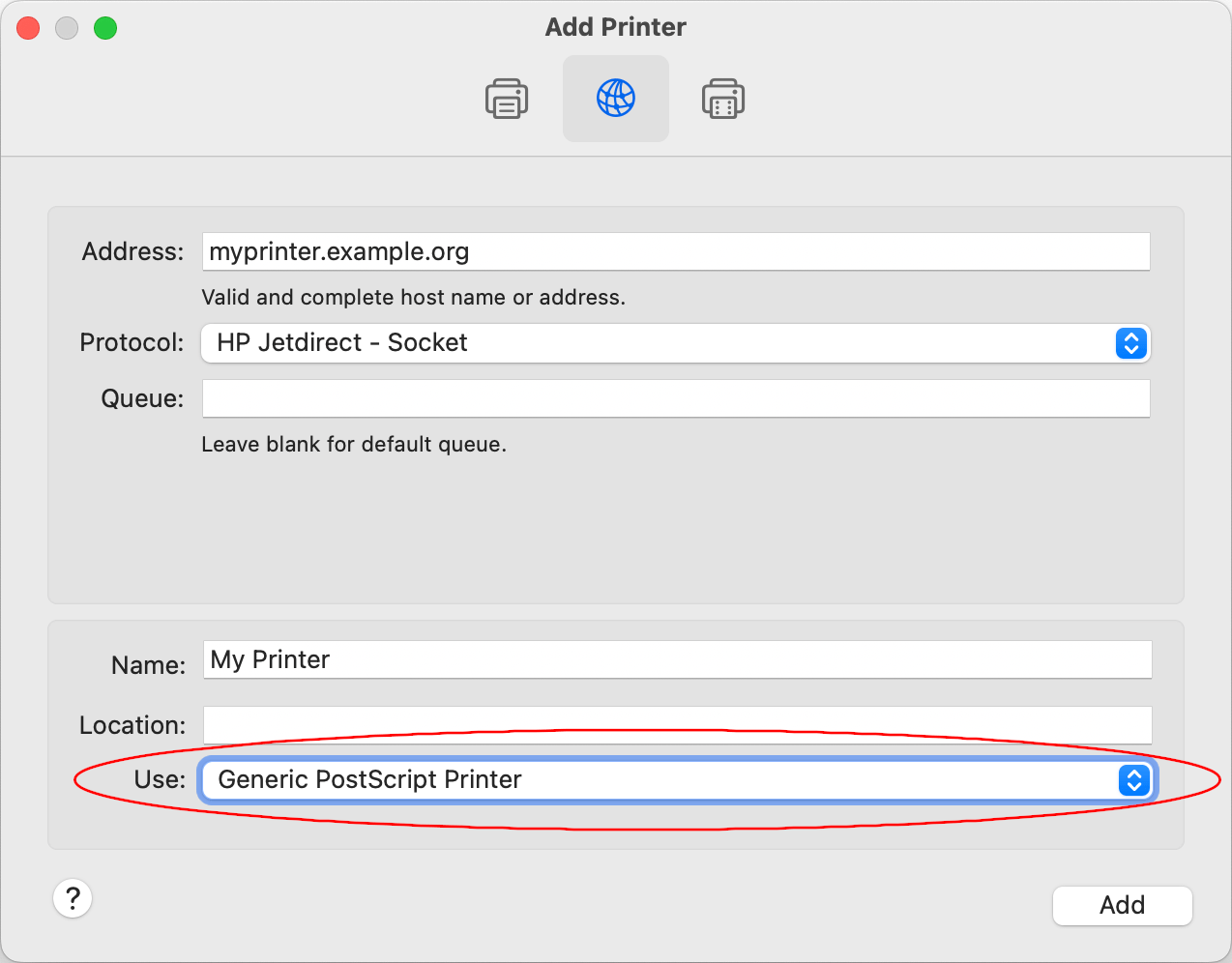Click the default printer icon in the toolbar
Viewport: 1232px width, 963px height.
point(507,98)
